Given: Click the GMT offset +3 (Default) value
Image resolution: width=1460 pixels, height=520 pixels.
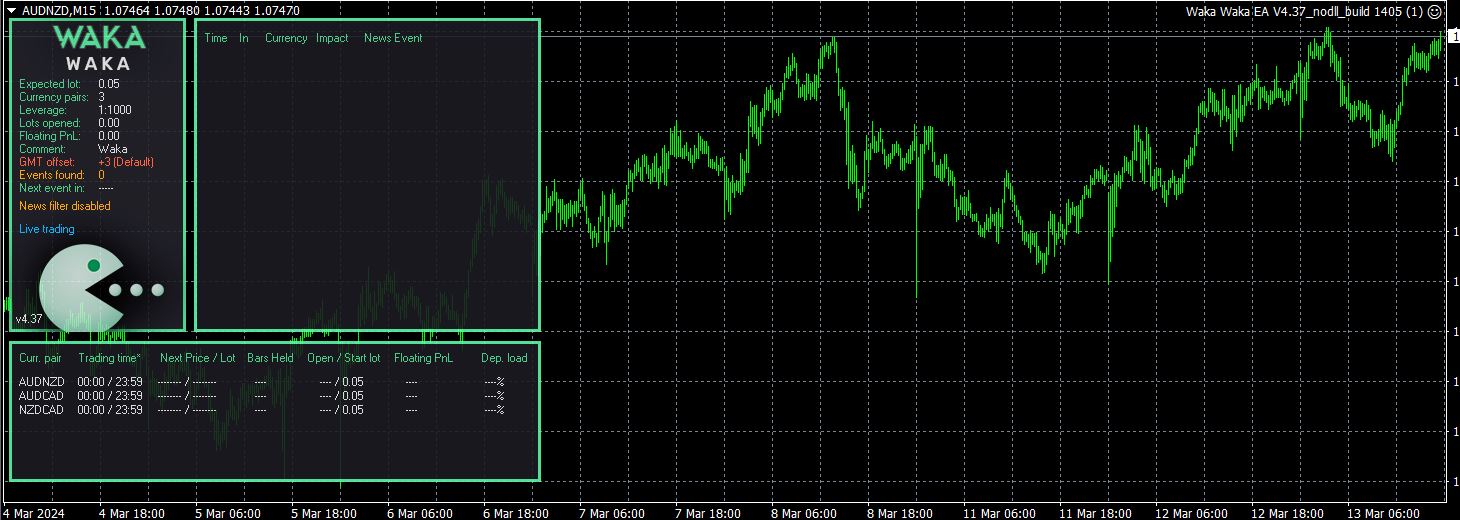Looking at the screenshot, I should (126, 162).
